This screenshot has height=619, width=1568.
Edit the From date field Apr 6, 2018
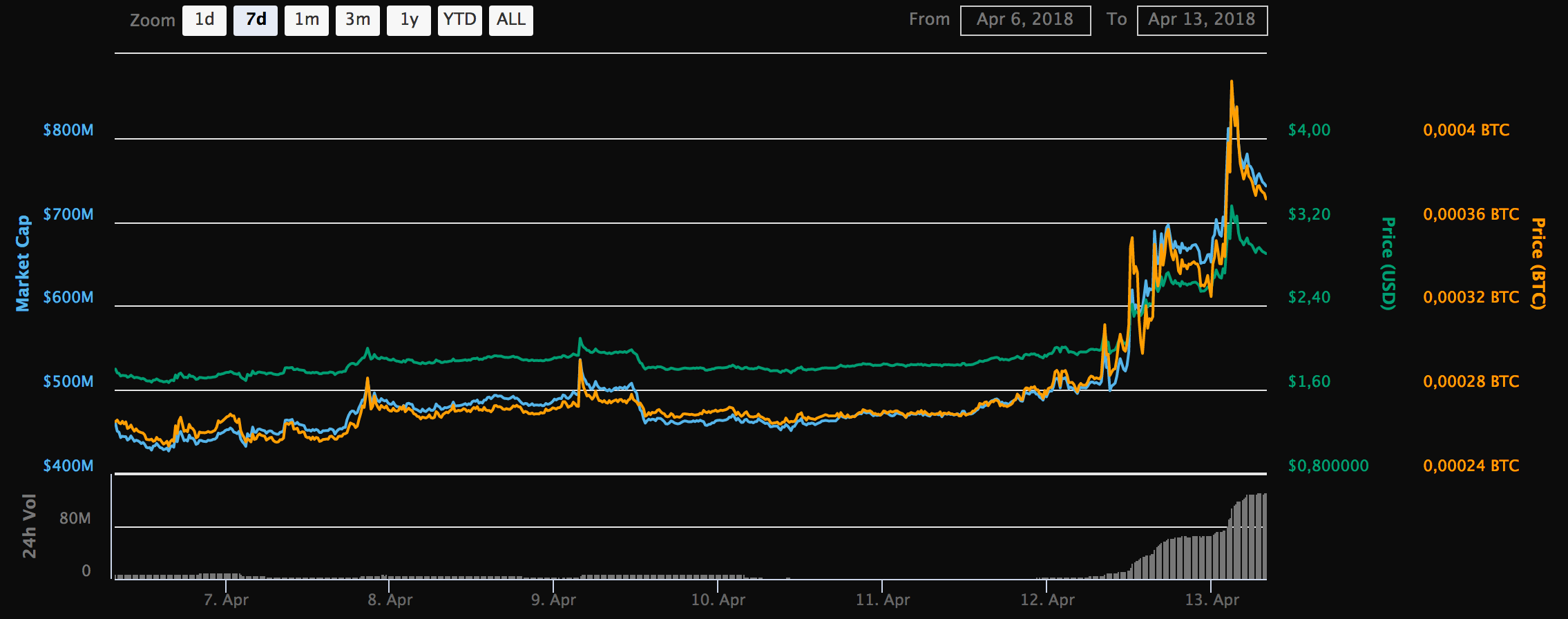[x=1025, y=20]
